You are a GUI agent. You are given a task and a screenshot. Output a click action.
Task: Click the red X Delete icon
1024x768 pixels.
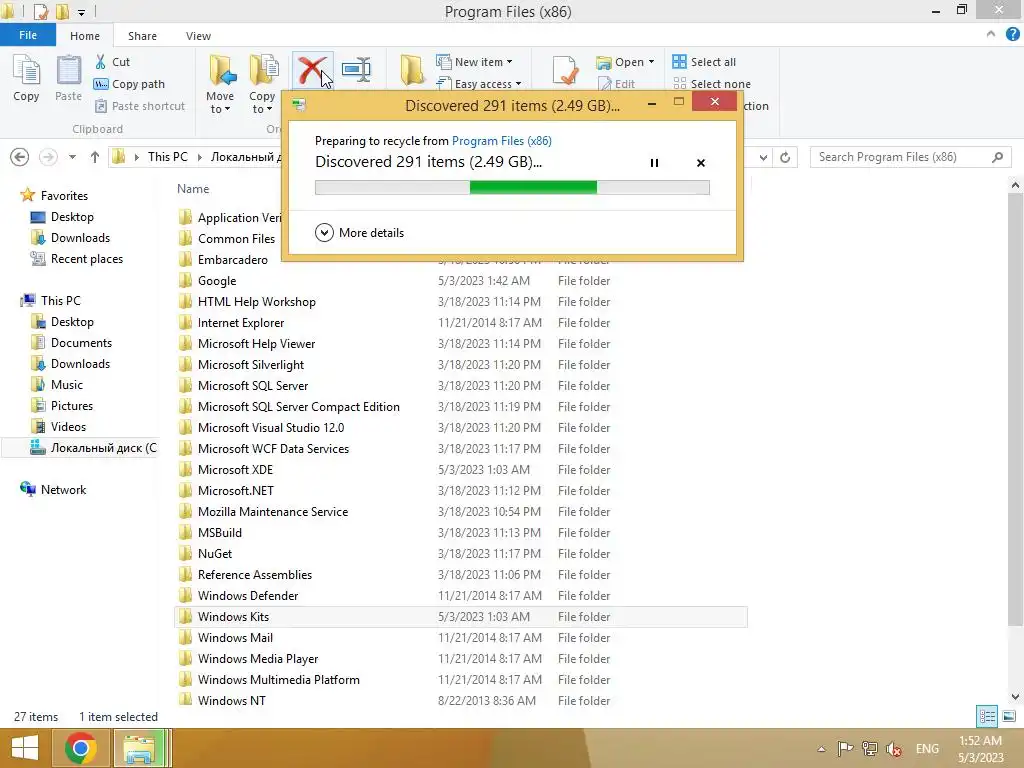pos(312,70)
